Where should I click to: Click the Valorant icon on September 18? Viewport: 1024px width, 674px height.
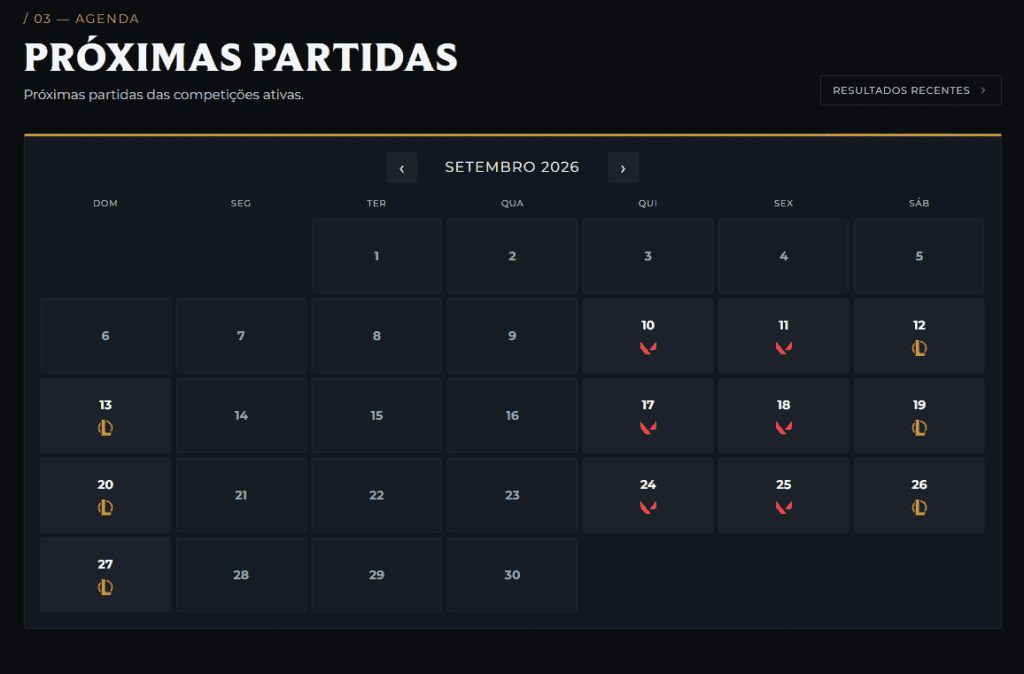tap(784, 428)
